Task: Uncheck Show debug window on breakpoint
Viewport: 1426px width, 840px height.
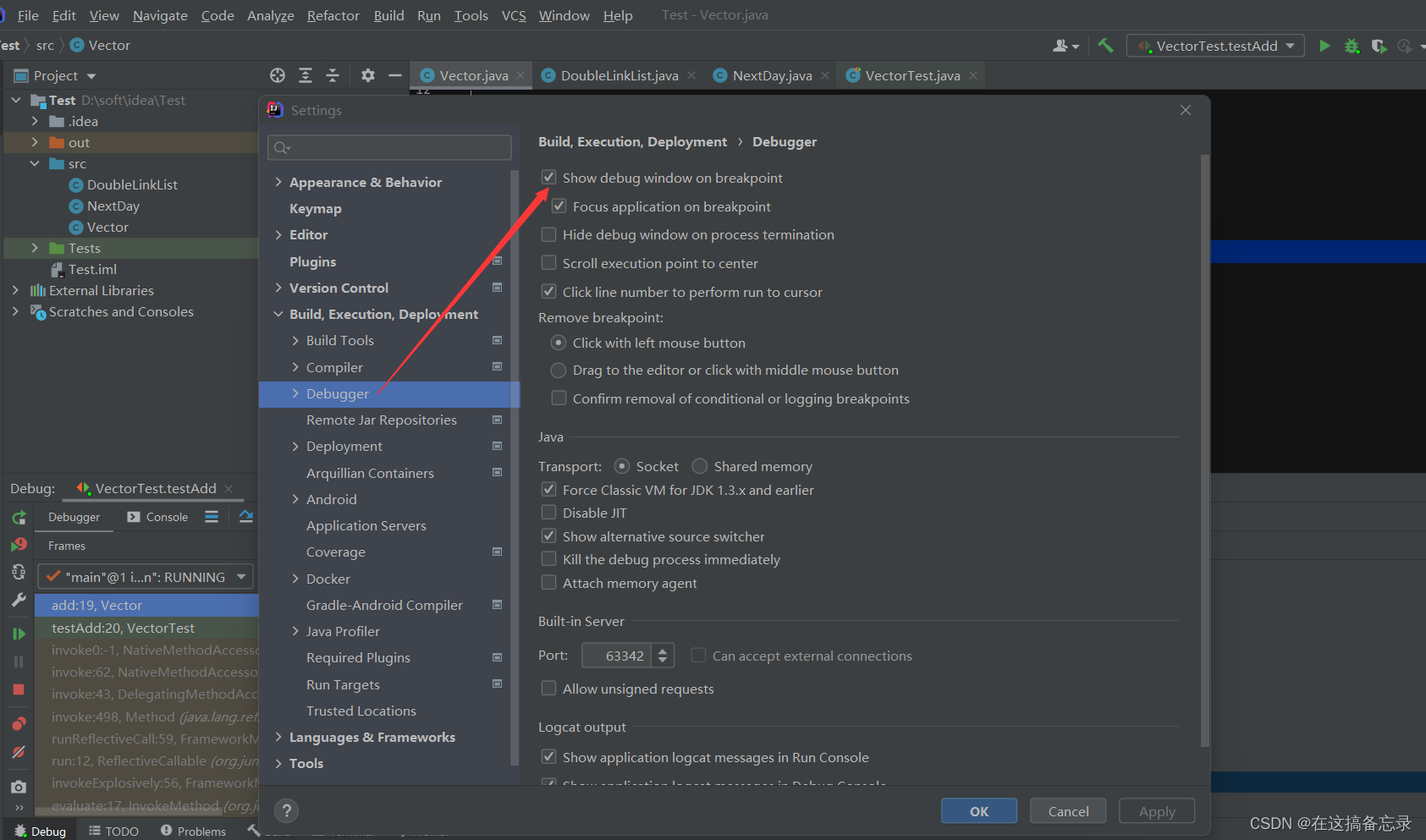Action: [x=548, y=178]
